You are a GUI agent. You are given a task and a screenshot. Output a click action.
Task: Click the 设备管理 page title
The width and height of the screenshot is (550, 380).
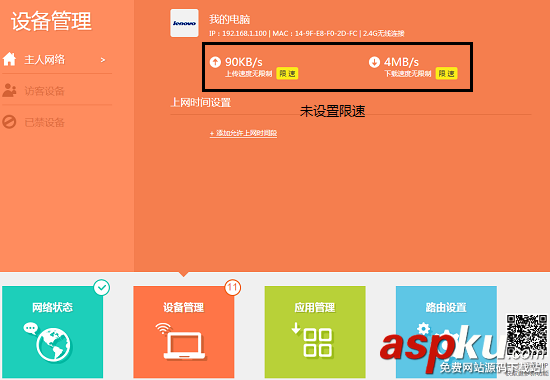(52, 21)
